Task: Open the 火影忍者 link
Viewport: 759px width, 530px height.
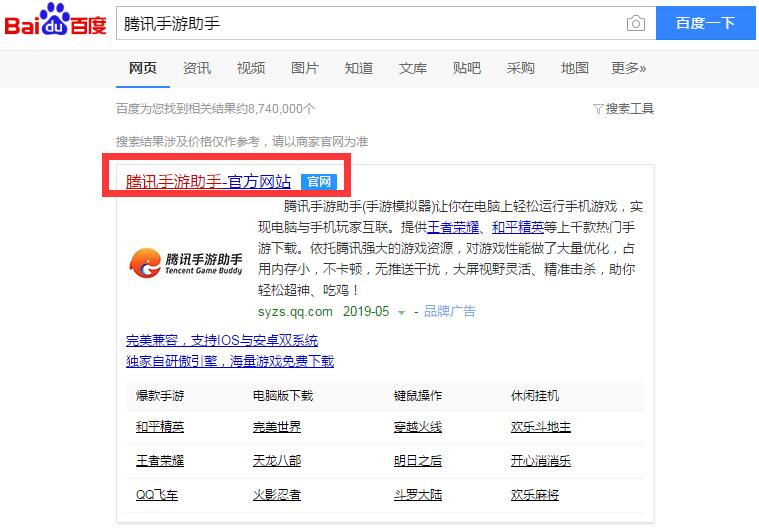Action: 277,495
